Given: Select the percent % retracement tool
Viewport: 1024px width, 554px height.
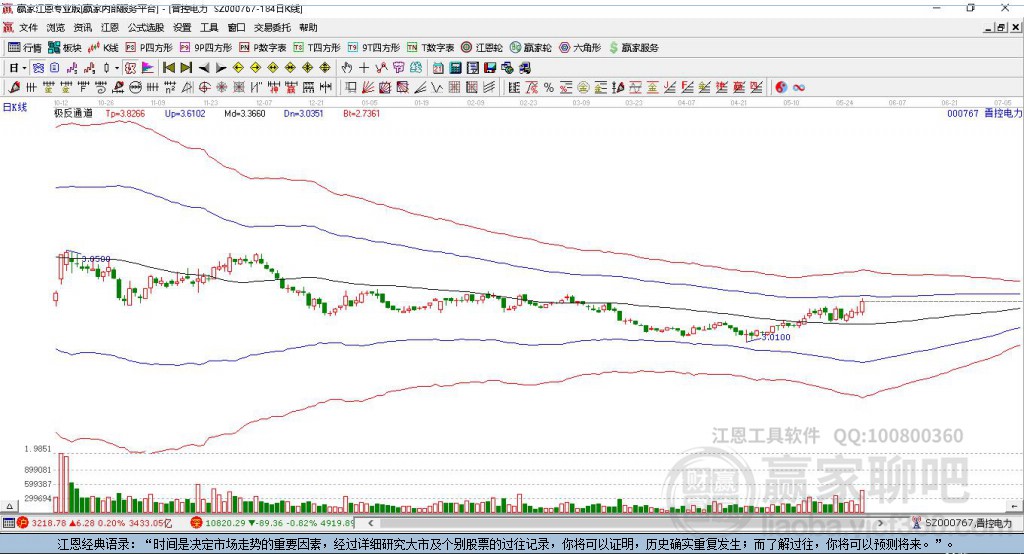Looking at the screenshot, I should pyautogui.click(x=549, y=88).
